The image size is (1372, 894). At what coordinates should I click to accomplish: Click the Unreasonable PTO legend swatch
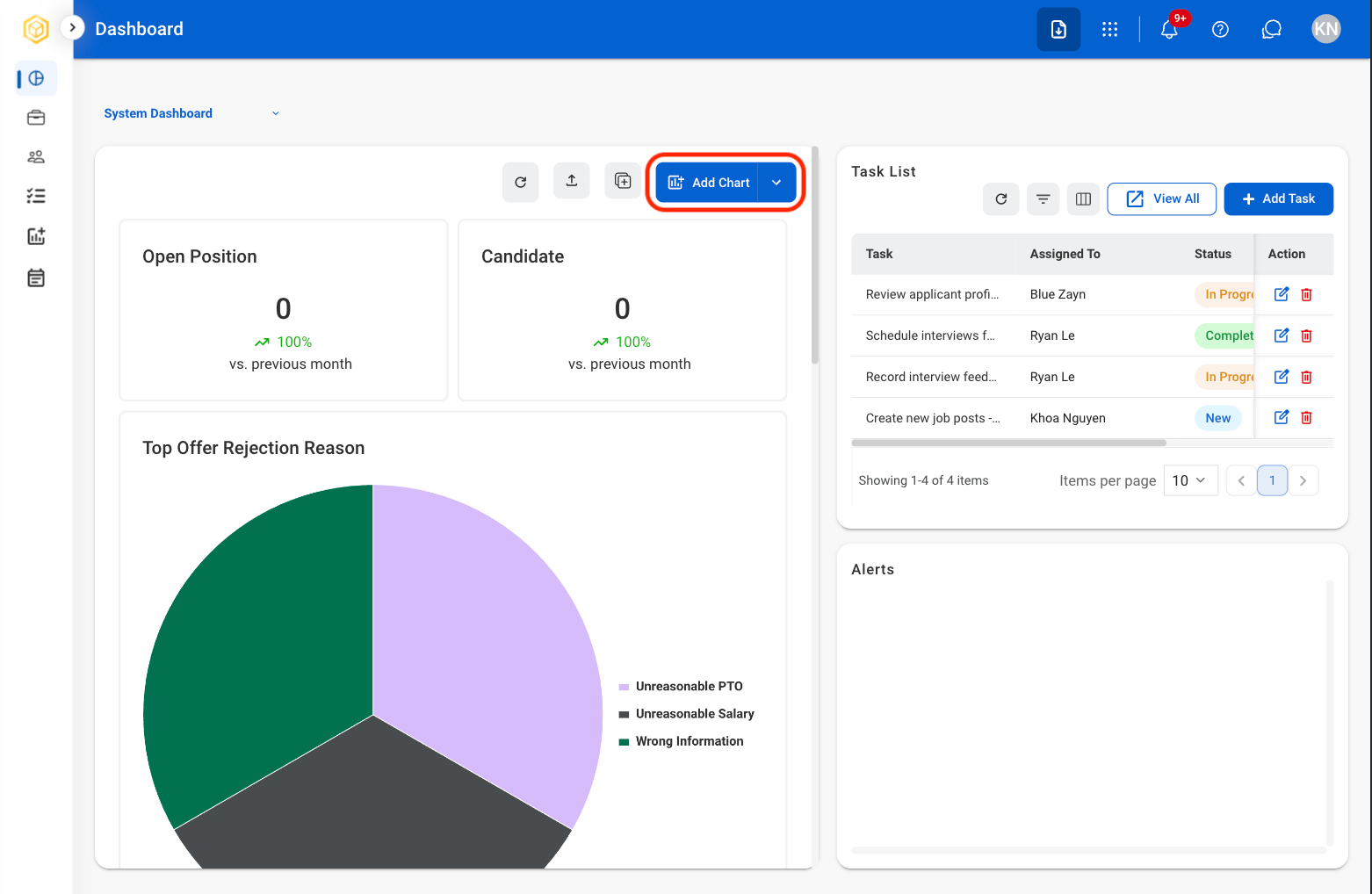click(624, 687)
